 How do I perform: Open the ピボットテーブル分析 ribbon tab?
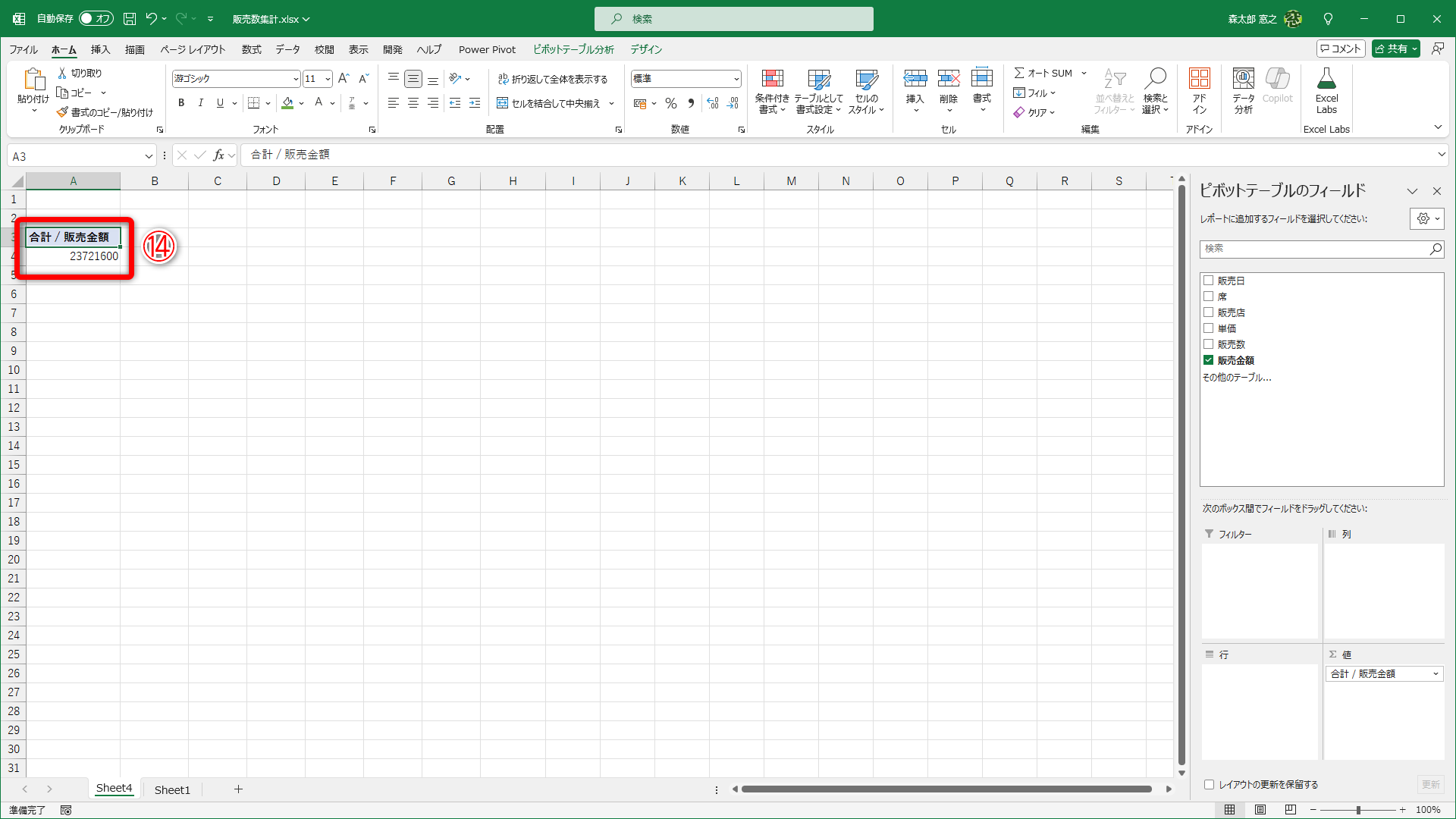pyautogui.click(x=573, y=49)
